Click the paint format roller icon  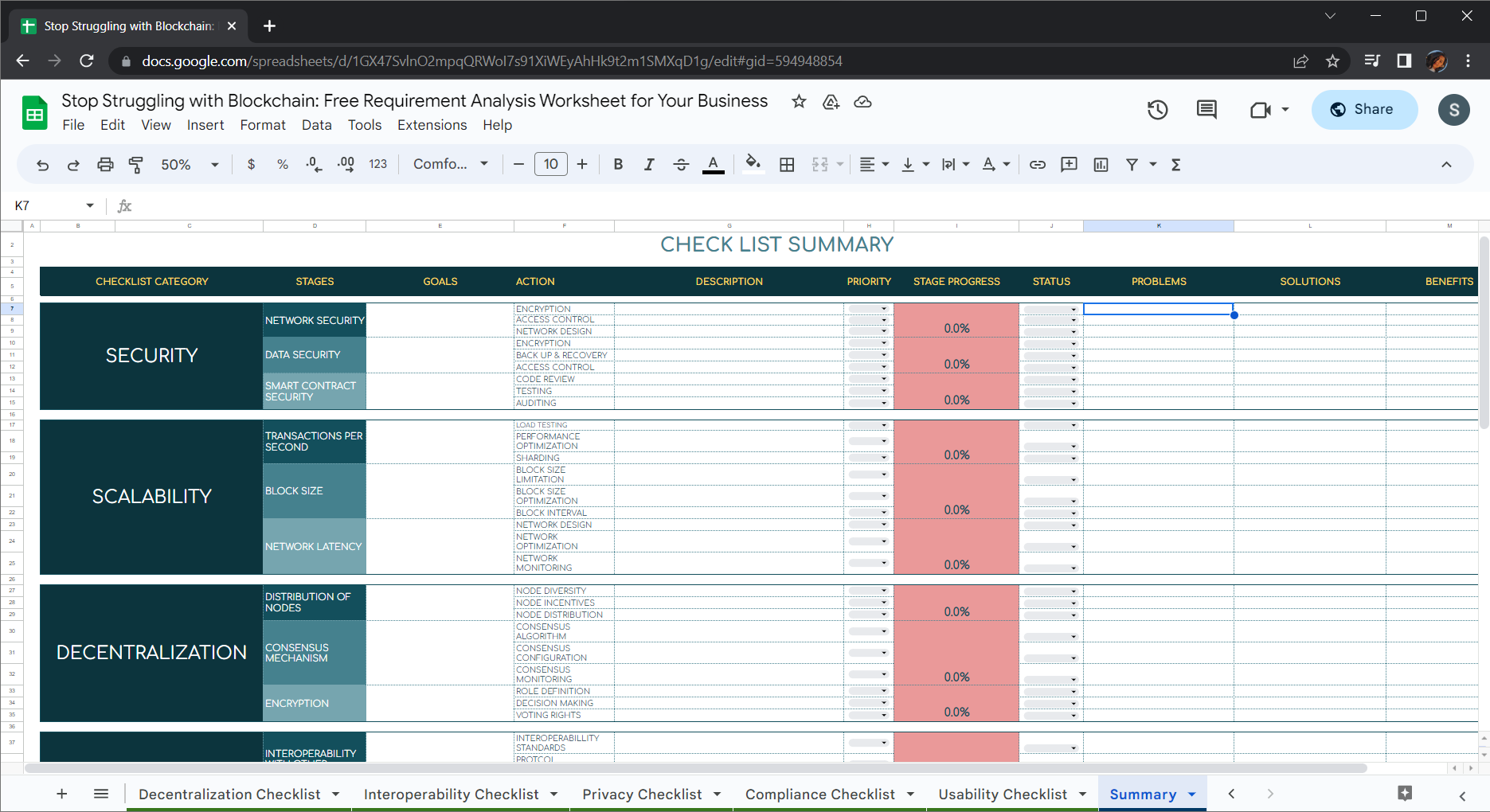136,165
